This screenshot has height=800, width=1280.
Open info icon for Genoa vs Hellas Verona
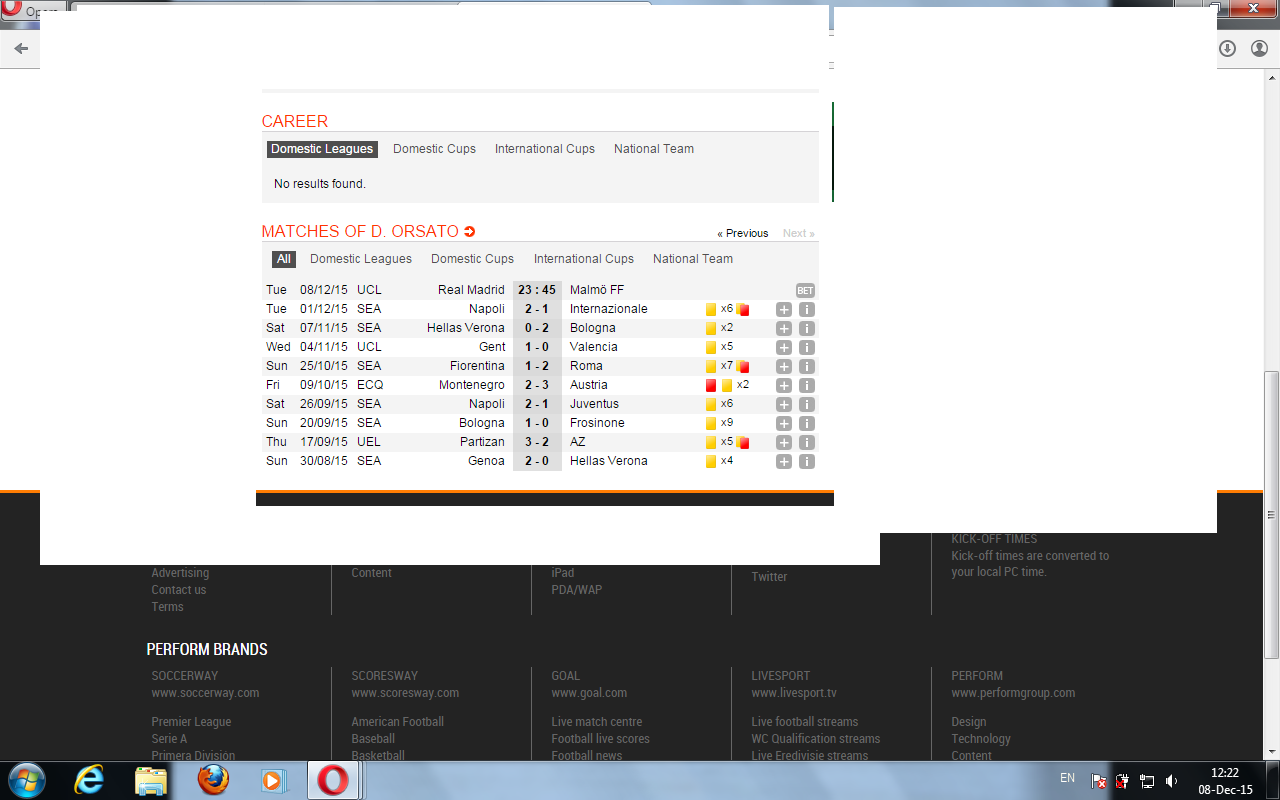(807, 462)
